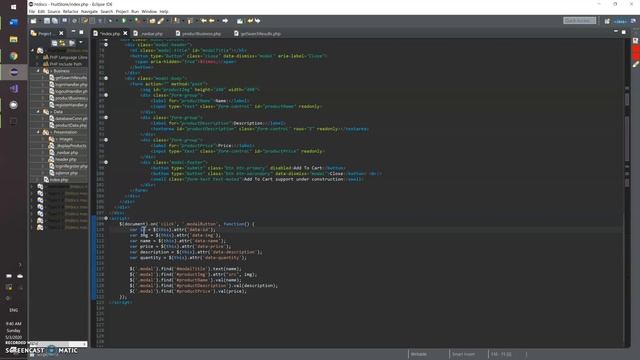
Task: Open Chrome from the taskbar
Action: tap(13, 56)
